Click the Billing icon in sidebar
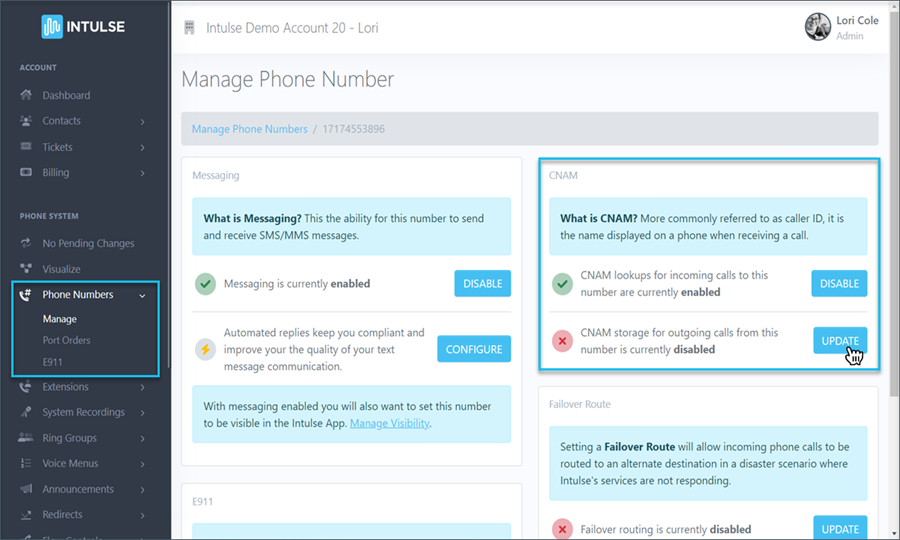 pyautogui.click(x=26, y=173)
